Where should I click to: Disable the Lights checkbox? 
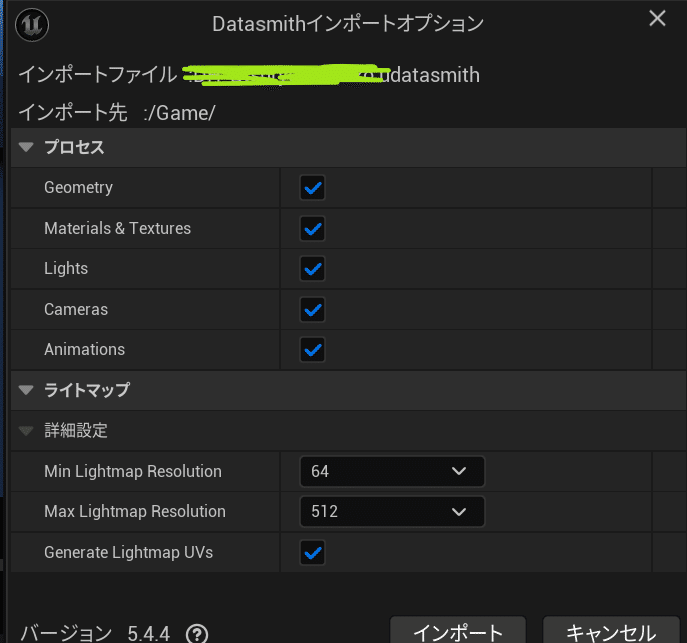click(x=312, y=269)
